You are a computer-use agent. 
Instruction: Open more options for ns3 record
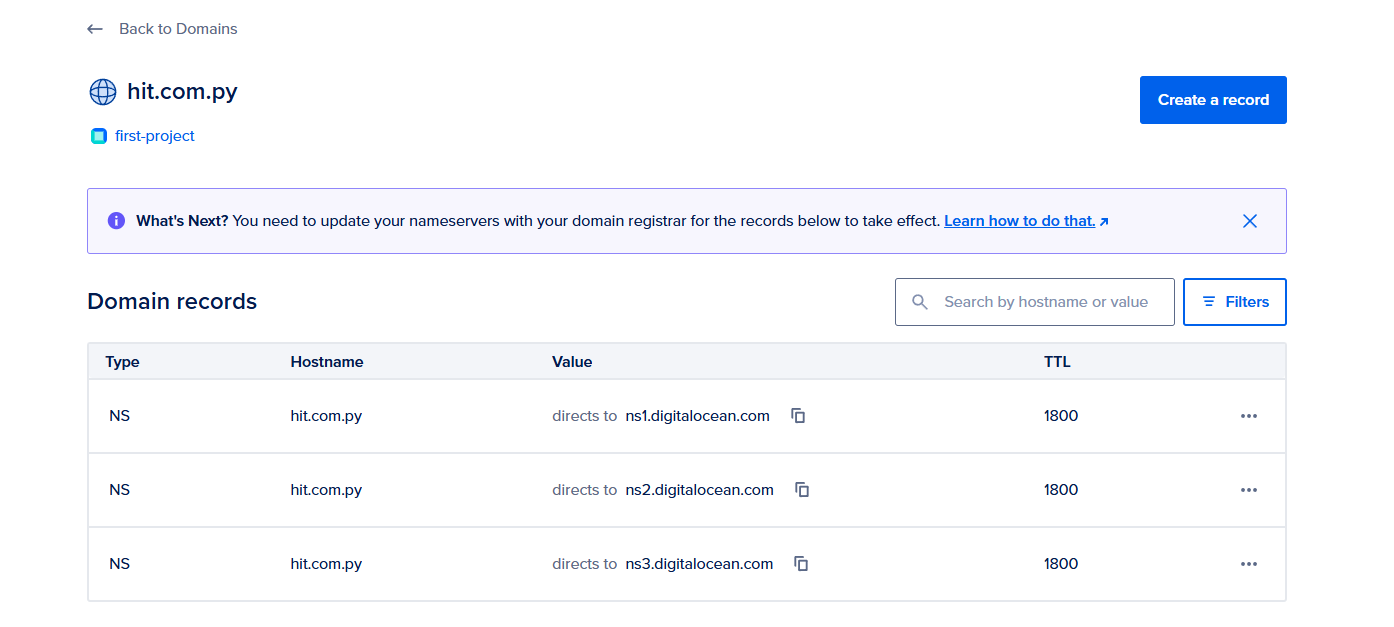(x=1248, y=564)
